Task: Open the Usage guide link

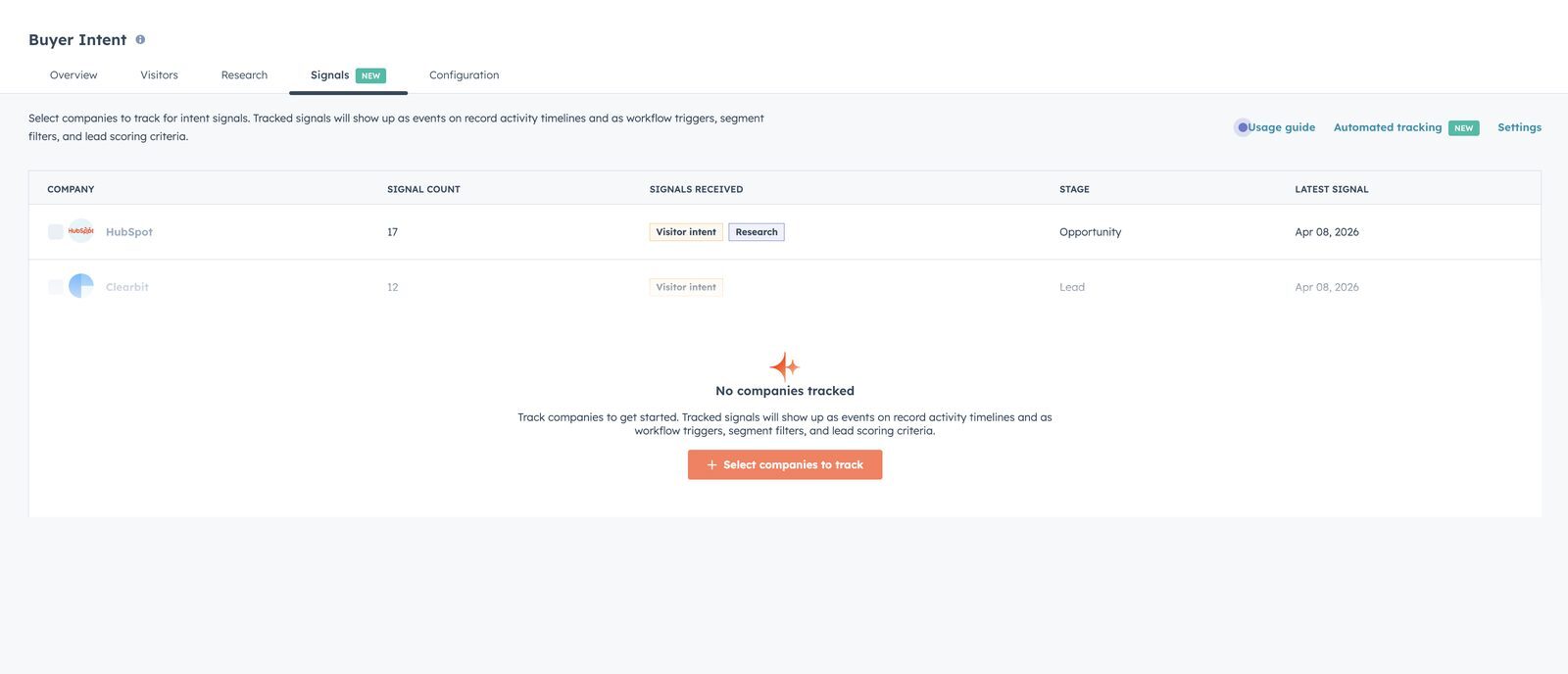Action: (1281, 127)
